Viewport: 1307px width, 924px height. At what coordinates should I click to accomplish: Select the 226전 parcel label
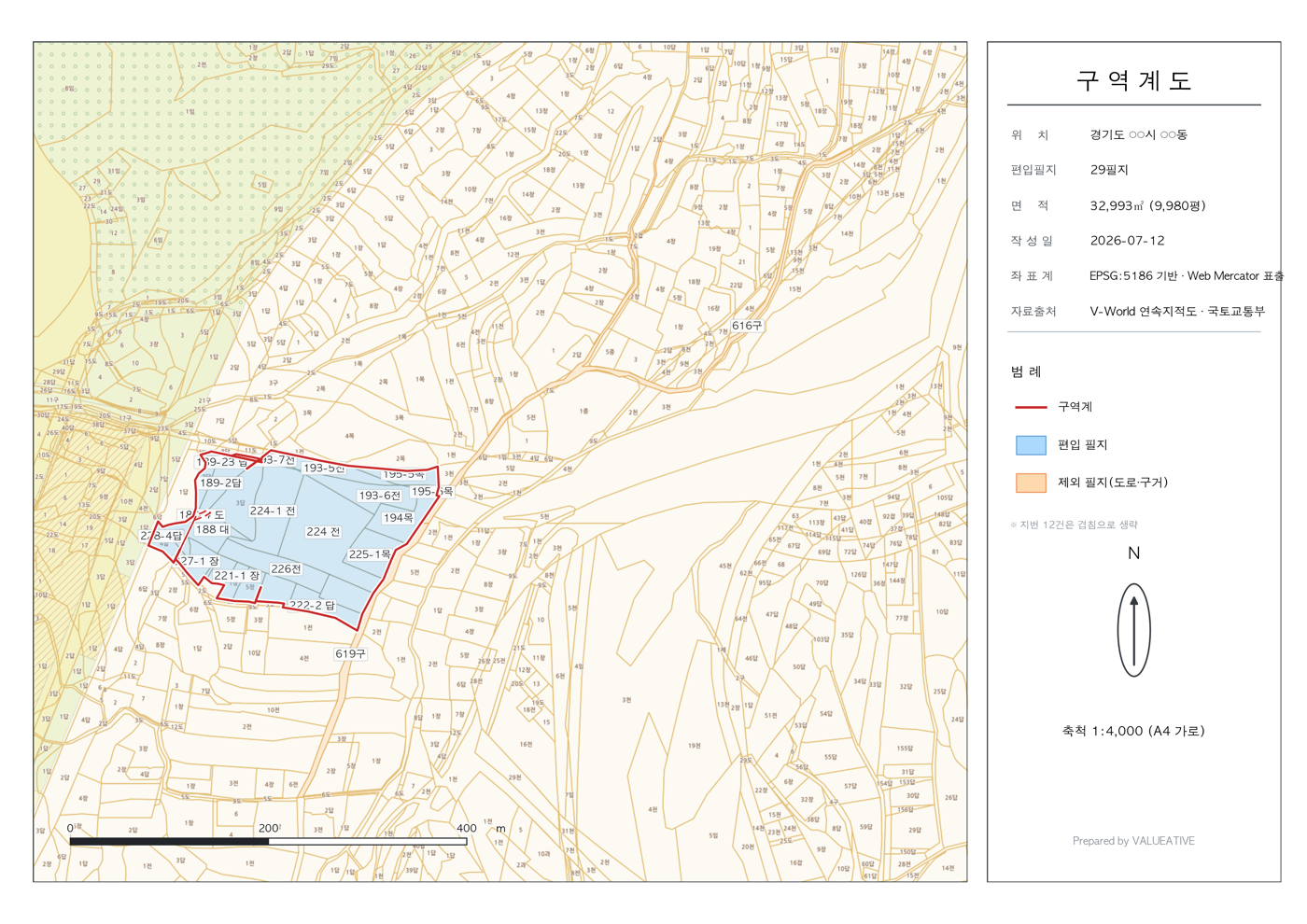[286, 568]
